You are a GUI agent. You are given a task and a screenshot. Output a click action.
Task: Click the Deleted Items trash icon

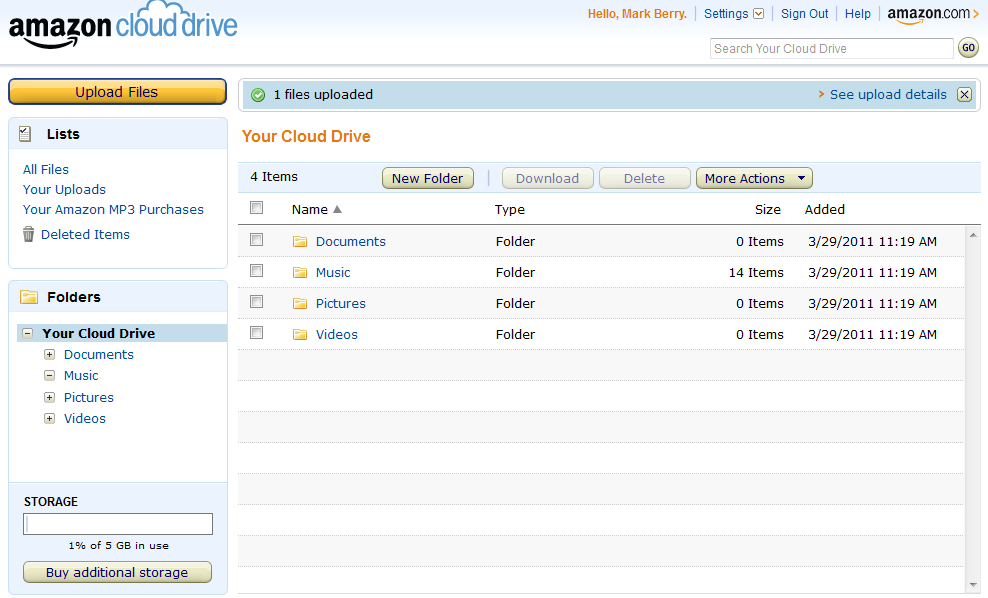[29, 234]
